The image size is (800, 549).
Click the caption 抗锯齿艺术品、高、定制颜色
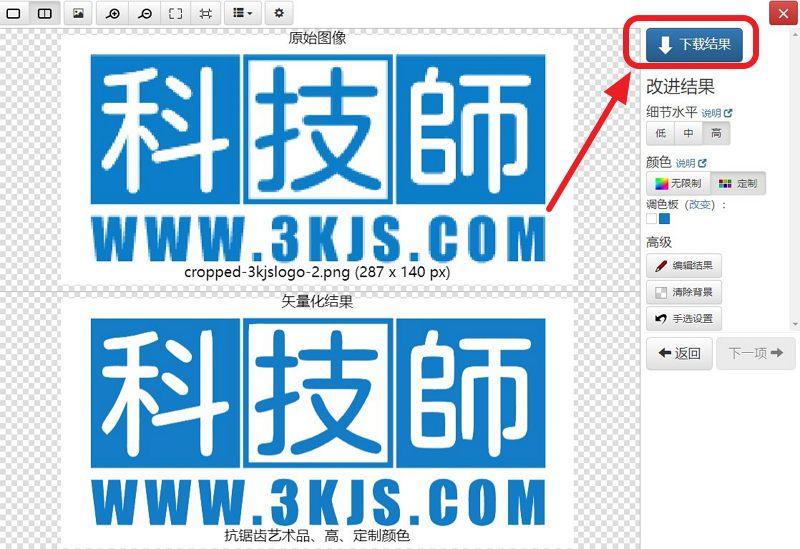pyautogui.click(x=317, y=536)
